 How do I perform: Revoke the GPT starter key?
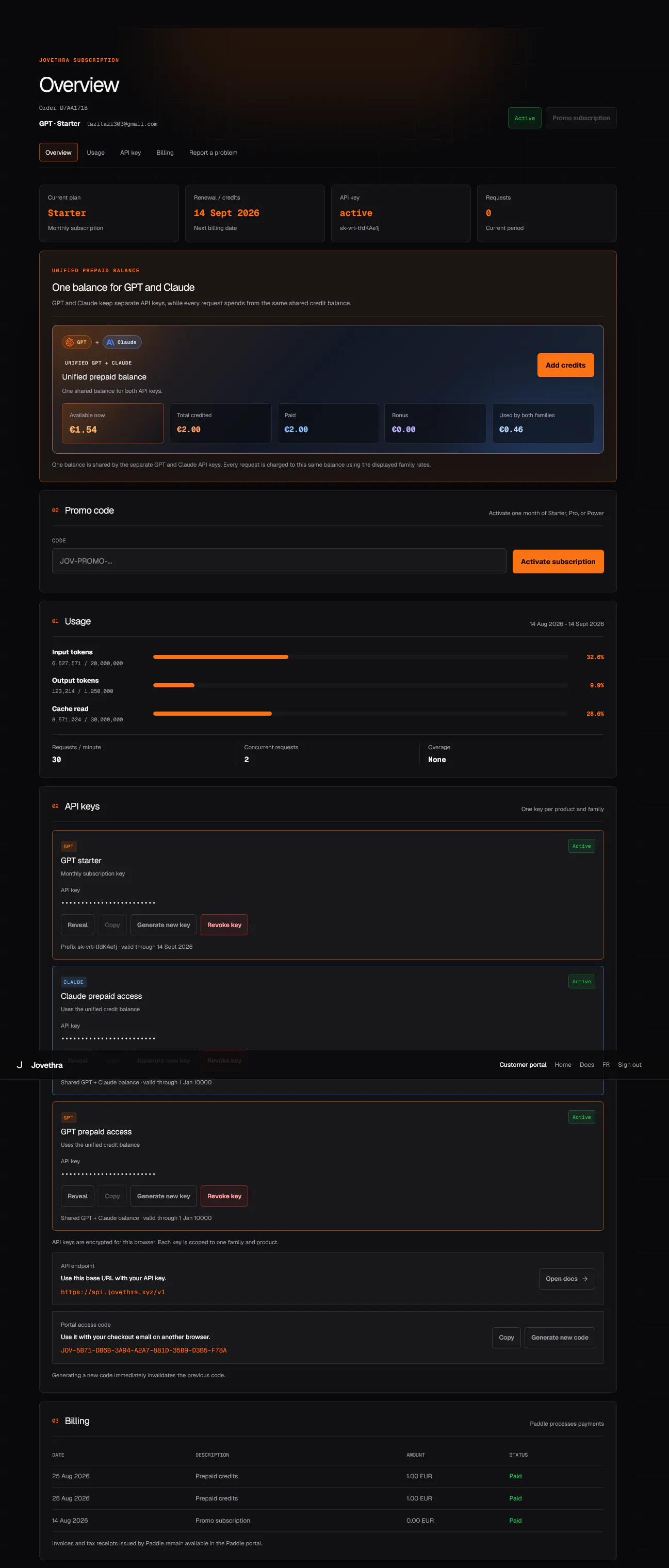point(224,925)
